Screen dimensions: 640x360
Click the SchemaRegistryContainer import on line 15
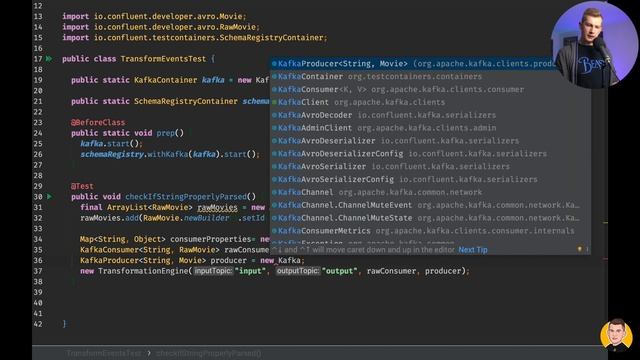pos(195,38)
